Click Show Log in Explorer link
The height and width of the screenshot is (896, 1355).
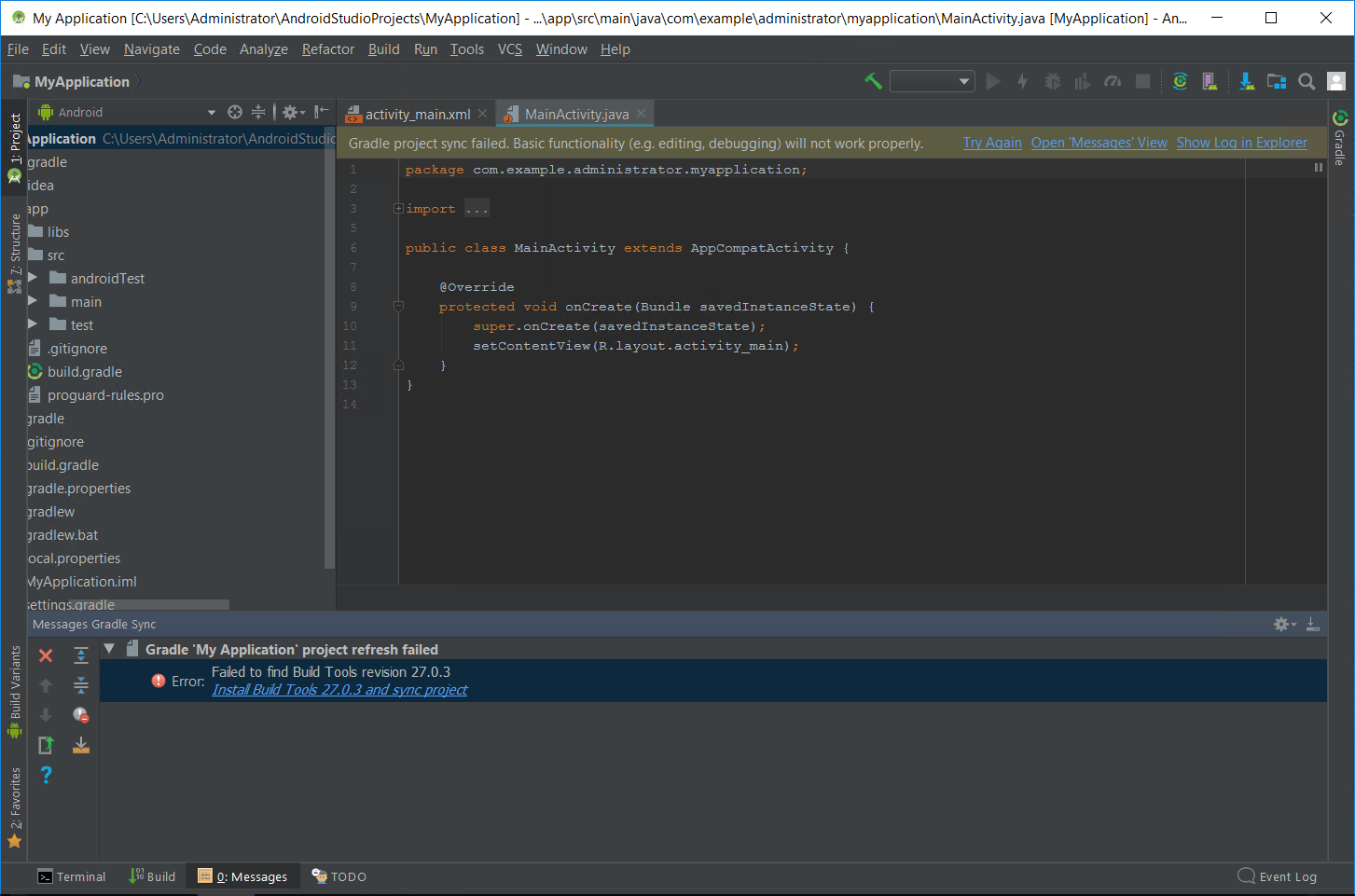[1241, 143]
